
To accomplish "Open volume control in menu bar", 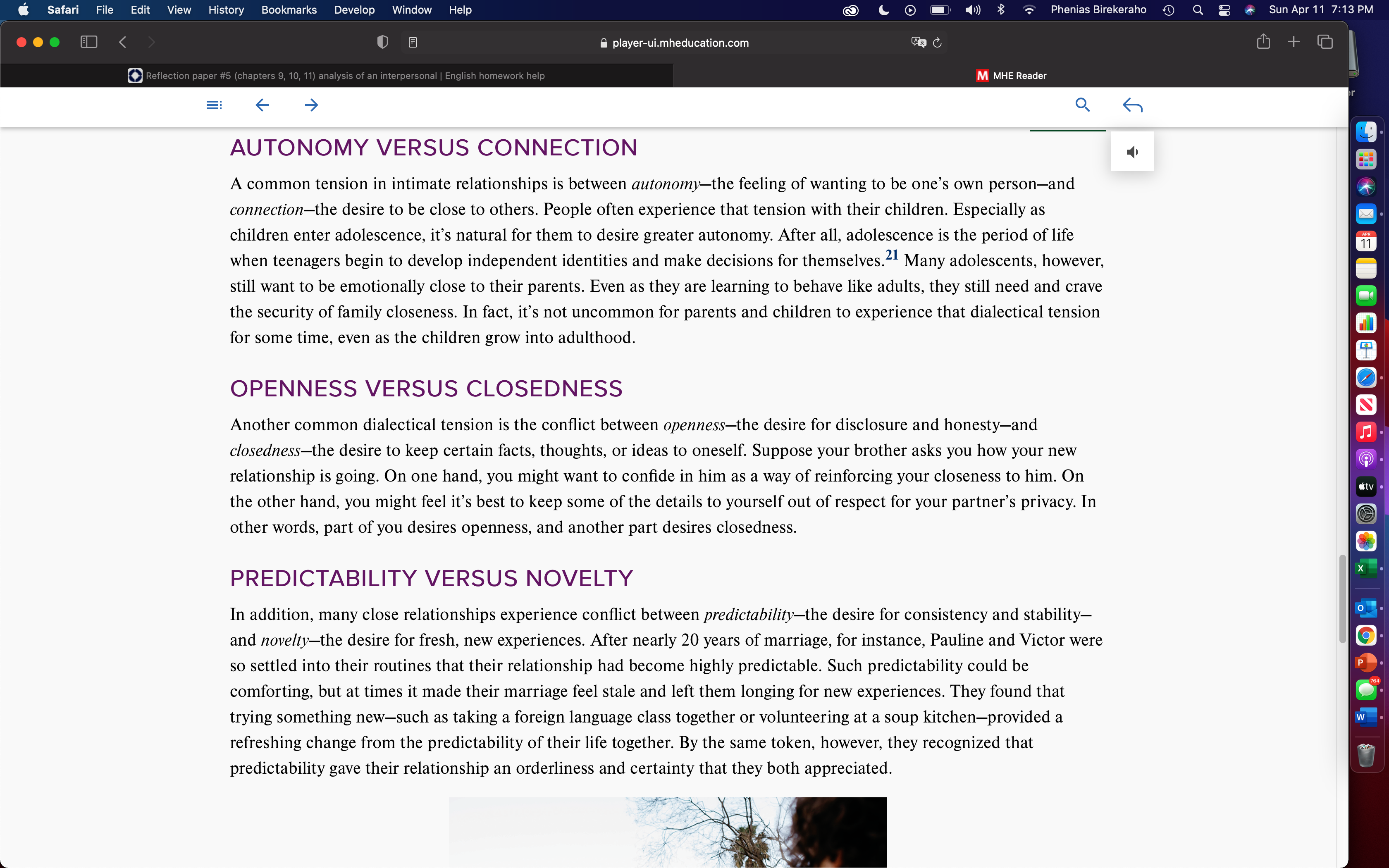I will [973, 10].
